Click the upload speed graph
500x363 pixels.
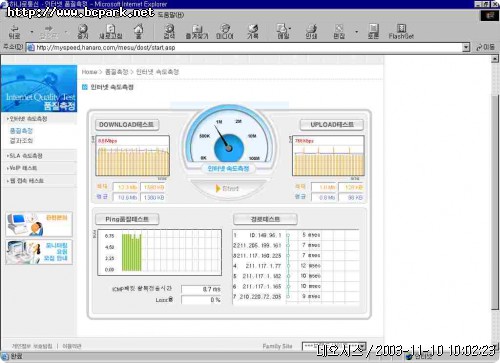click(328, 156)
